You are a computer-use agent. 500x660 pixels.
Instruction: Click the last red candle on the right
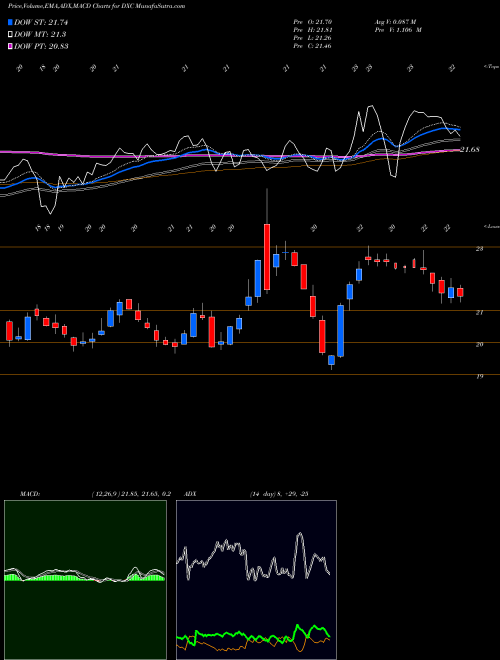[x=460, y=293]
